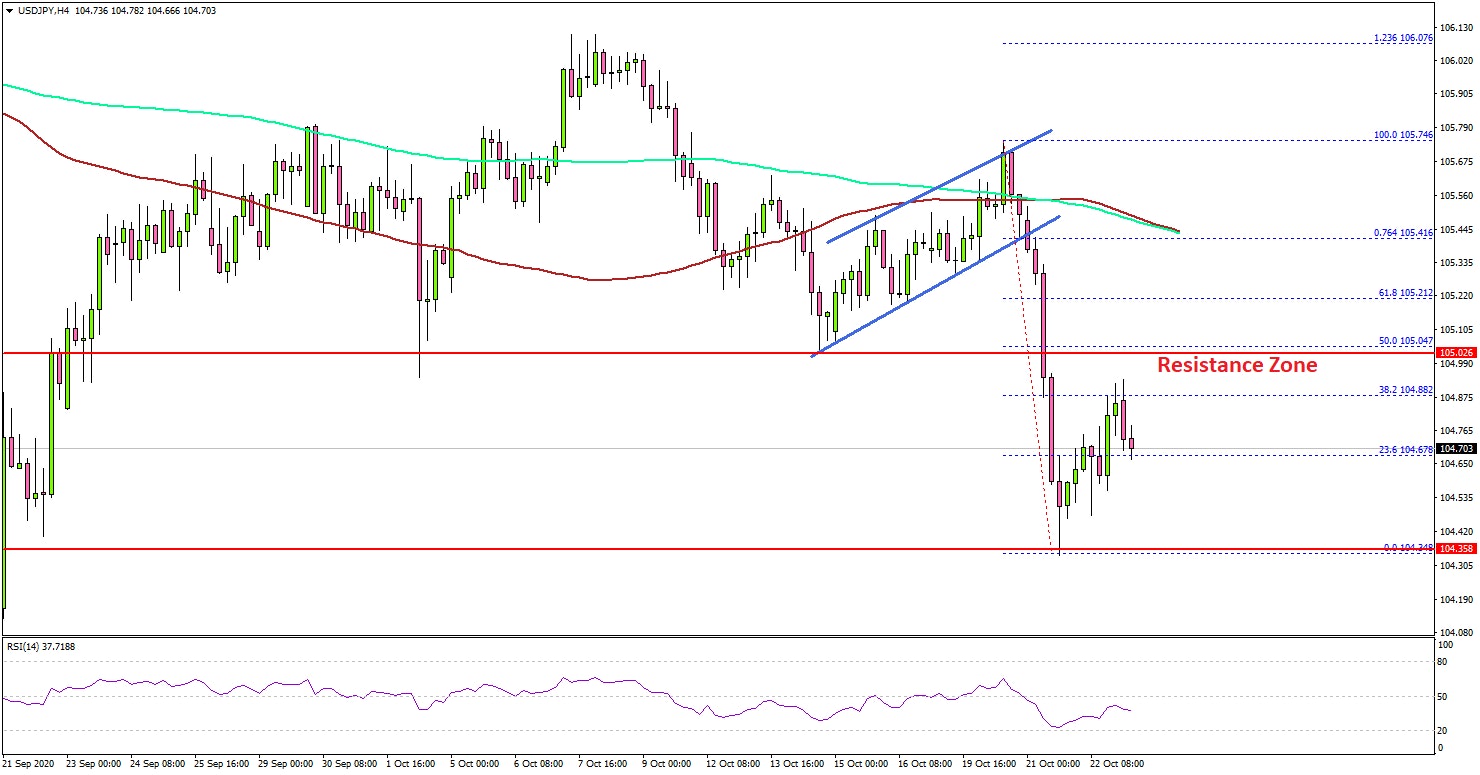Click the red 105.026 price tag
Screen dimensions: 1480x775
pyautogui.click(x=1455, y=353)
